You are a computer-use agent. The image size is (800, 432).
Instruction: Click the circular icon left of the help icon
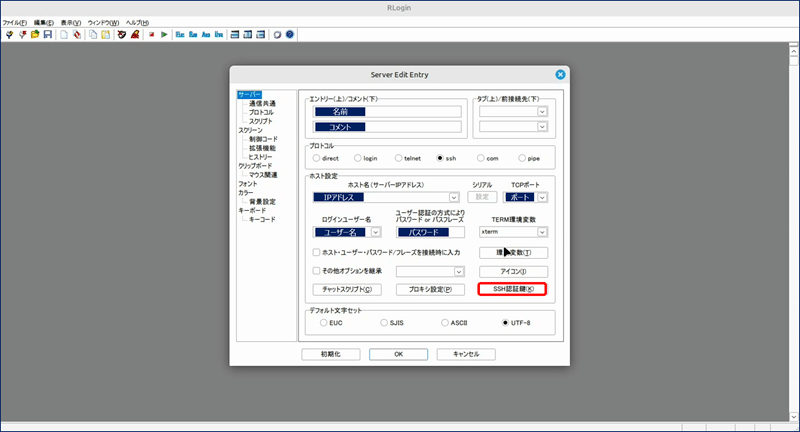(x=277, y=35)
